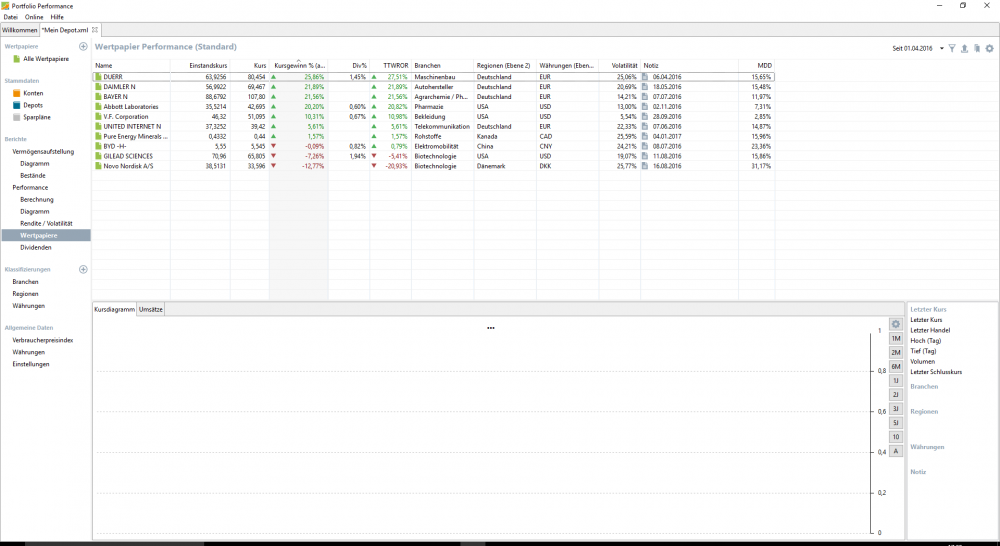Click the Konten orange icon
1000x546 pixels.
pos(17,93)
